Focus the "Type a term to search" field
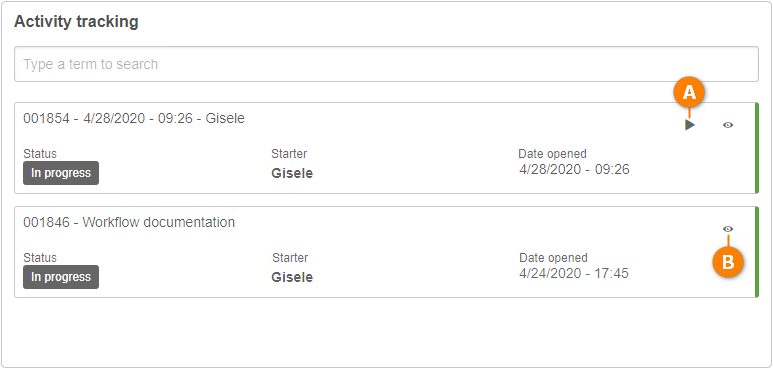Screen dimensions: 773x369 tap(386, 64)
